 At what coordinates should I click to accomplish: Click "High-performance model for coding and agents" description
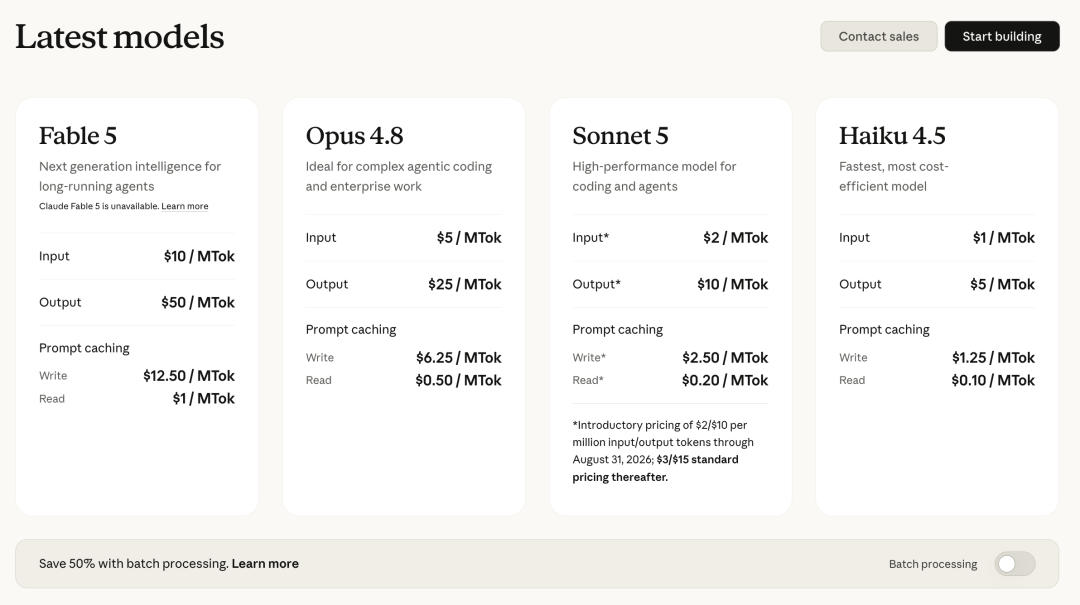[654, 176]
